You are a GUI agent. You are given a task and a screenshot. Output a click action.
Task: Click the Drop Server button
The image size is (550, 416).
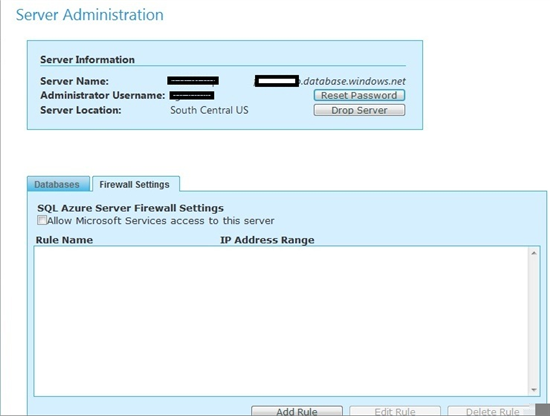(x=359, y=110)
